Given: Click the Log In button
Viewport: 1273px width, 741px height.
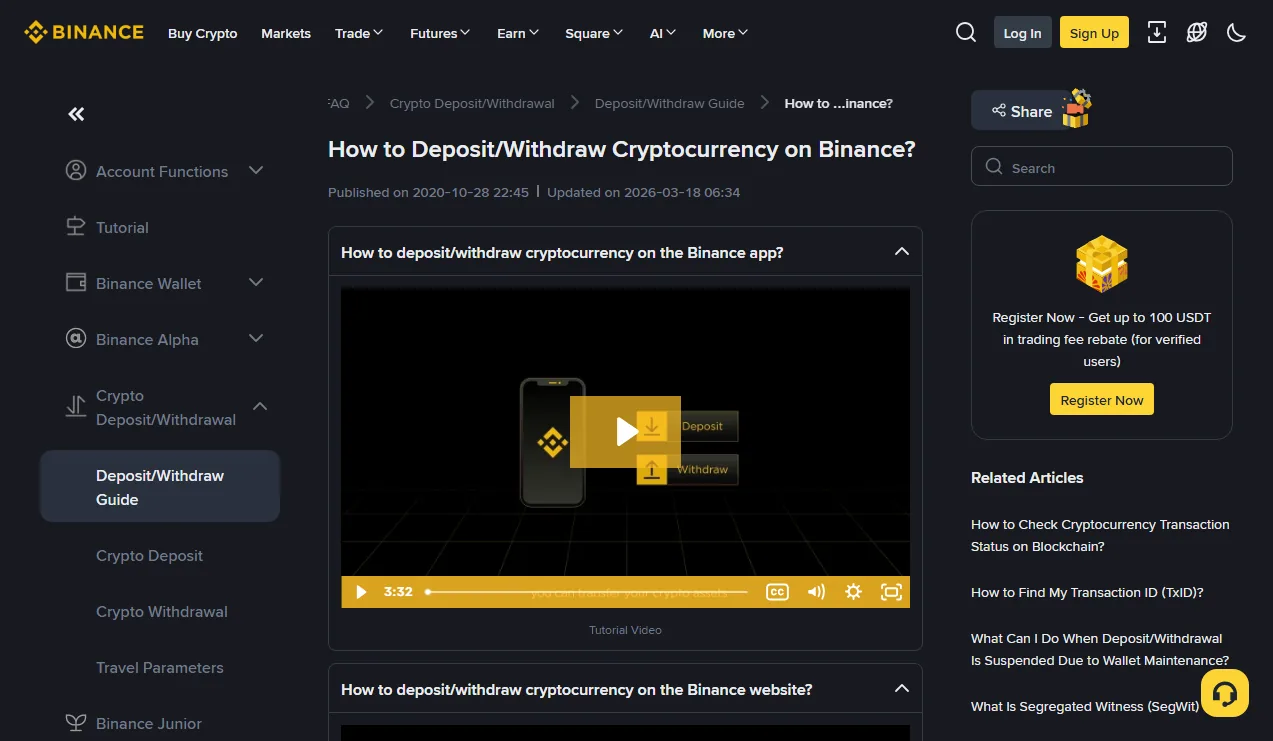Looking at the screenshot, I should (1022, 32).
